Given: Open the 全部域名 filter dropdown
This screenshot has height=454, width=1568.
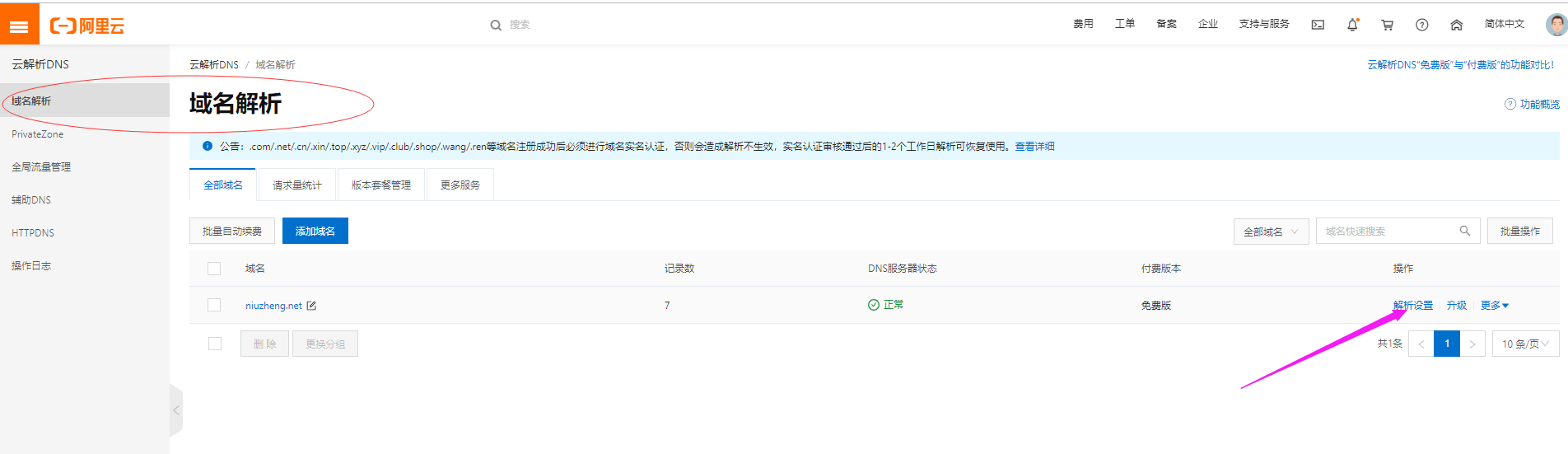Looking at the screenshot, I should 1271,232.
